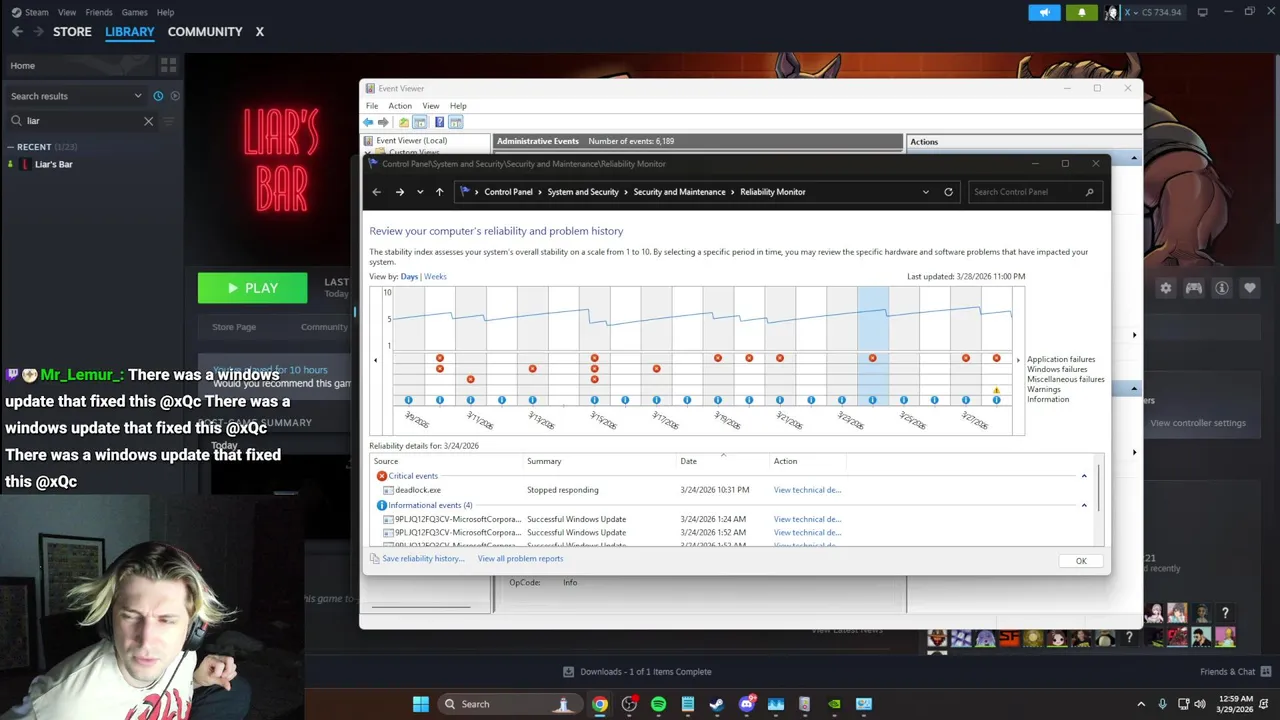Open View menu in Event Viewer
The height and width of the screenshot is (720, 1280).
431,106
